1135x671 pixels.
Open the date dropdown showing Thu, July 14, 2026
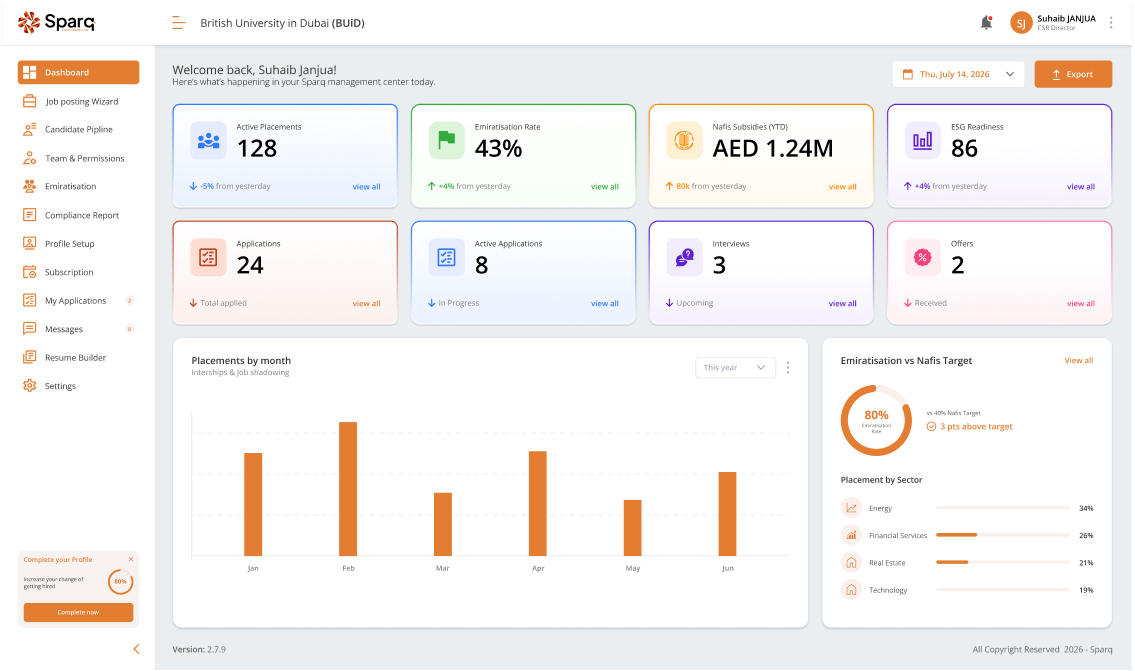click(x=958, y=74)
